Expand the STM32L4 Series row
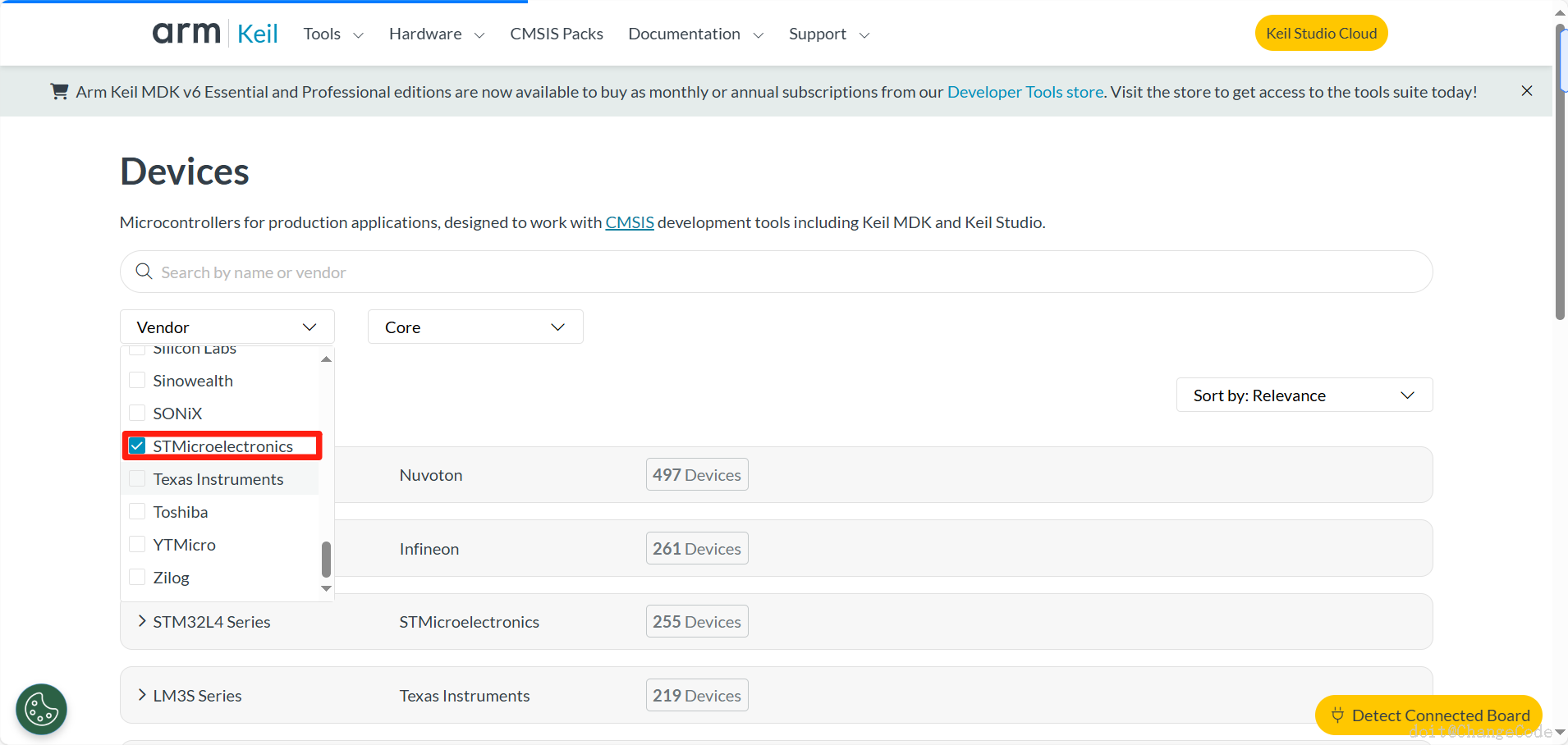1568x745 pixels. coord(142,621)
